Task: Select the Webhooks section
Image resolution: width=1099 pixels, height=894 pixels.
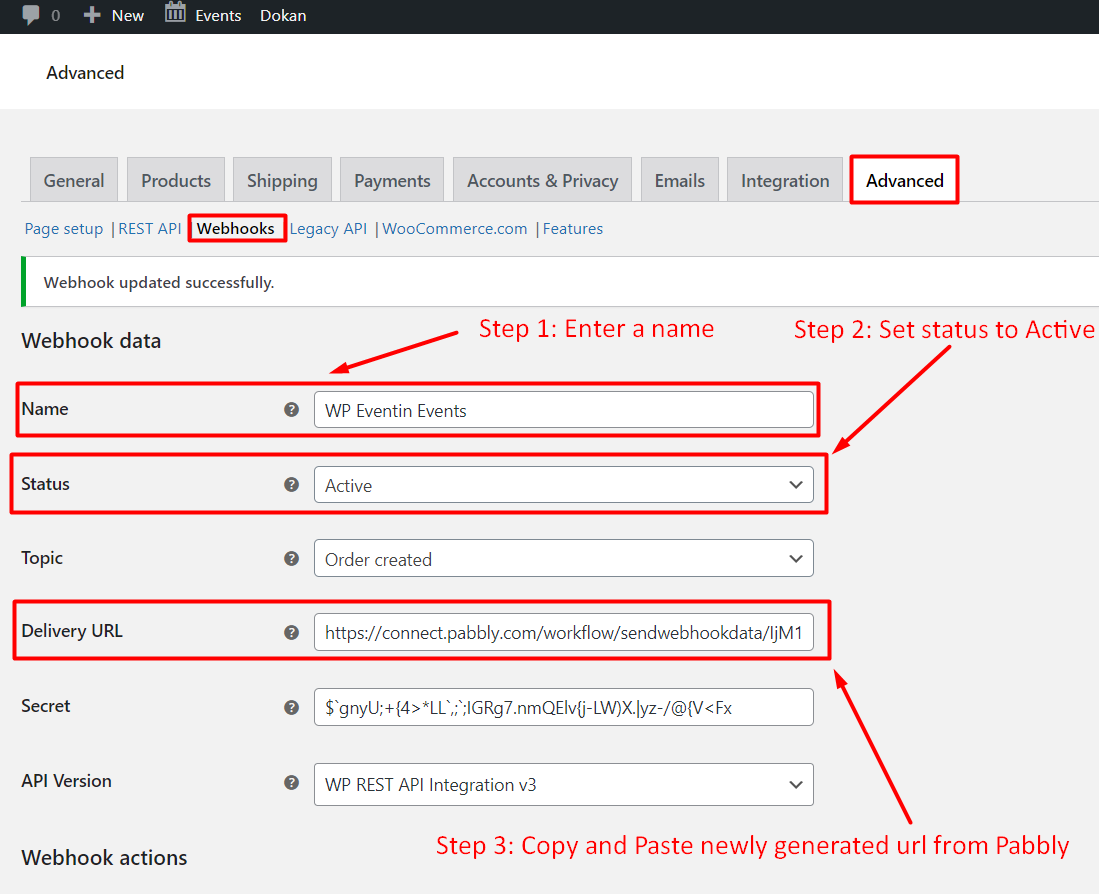Action: pos(236,228)
